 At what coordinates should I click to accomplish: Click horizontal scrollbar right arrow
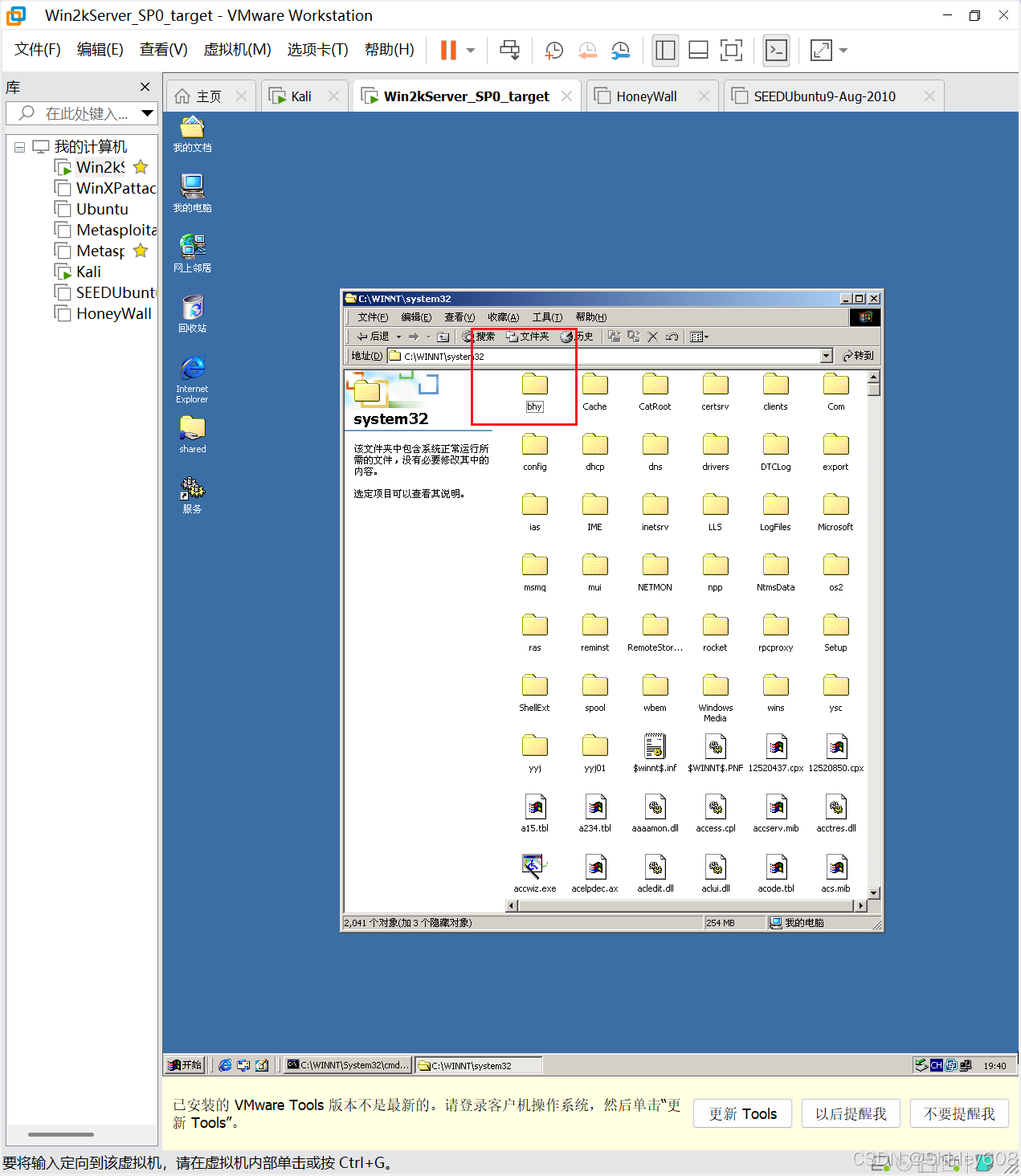point(861,905)
